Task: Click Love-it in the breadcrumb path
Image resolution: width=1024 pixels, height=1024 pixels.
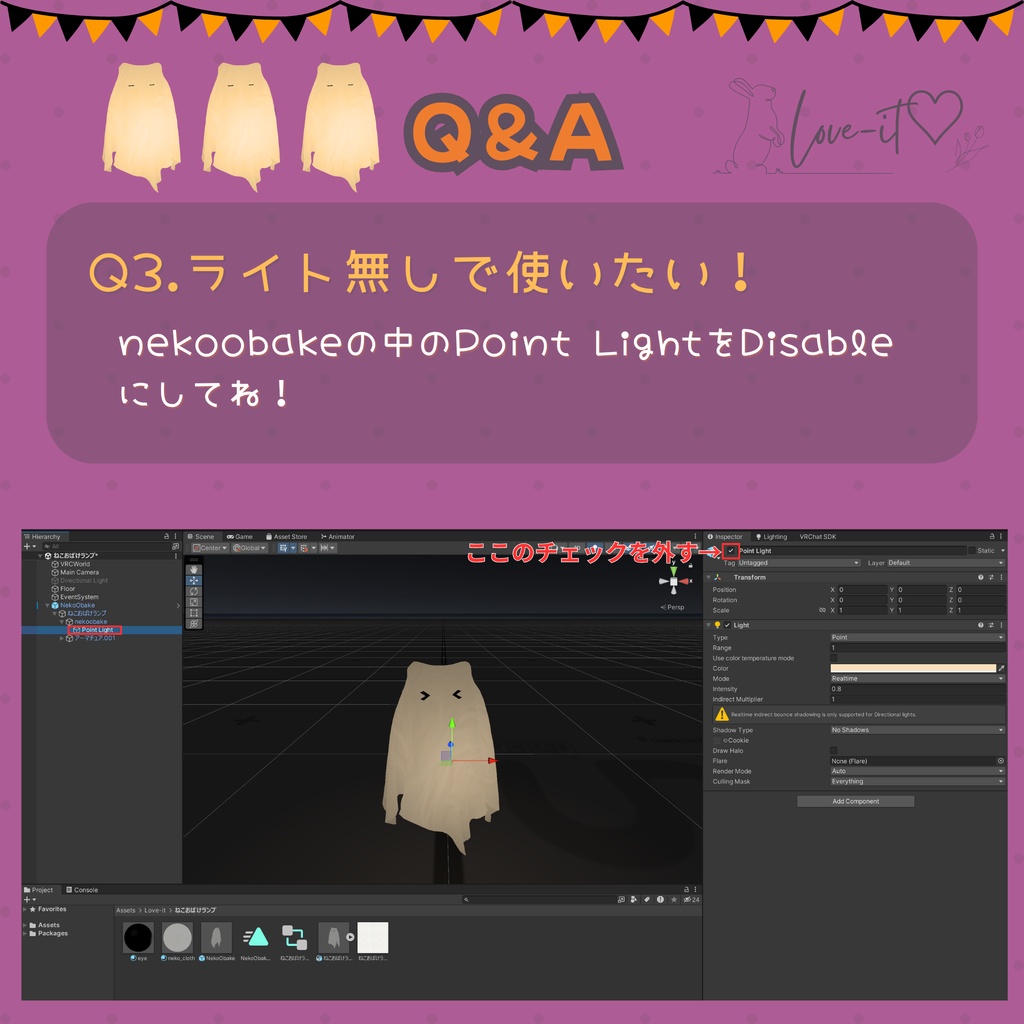Action: [155, 910]
